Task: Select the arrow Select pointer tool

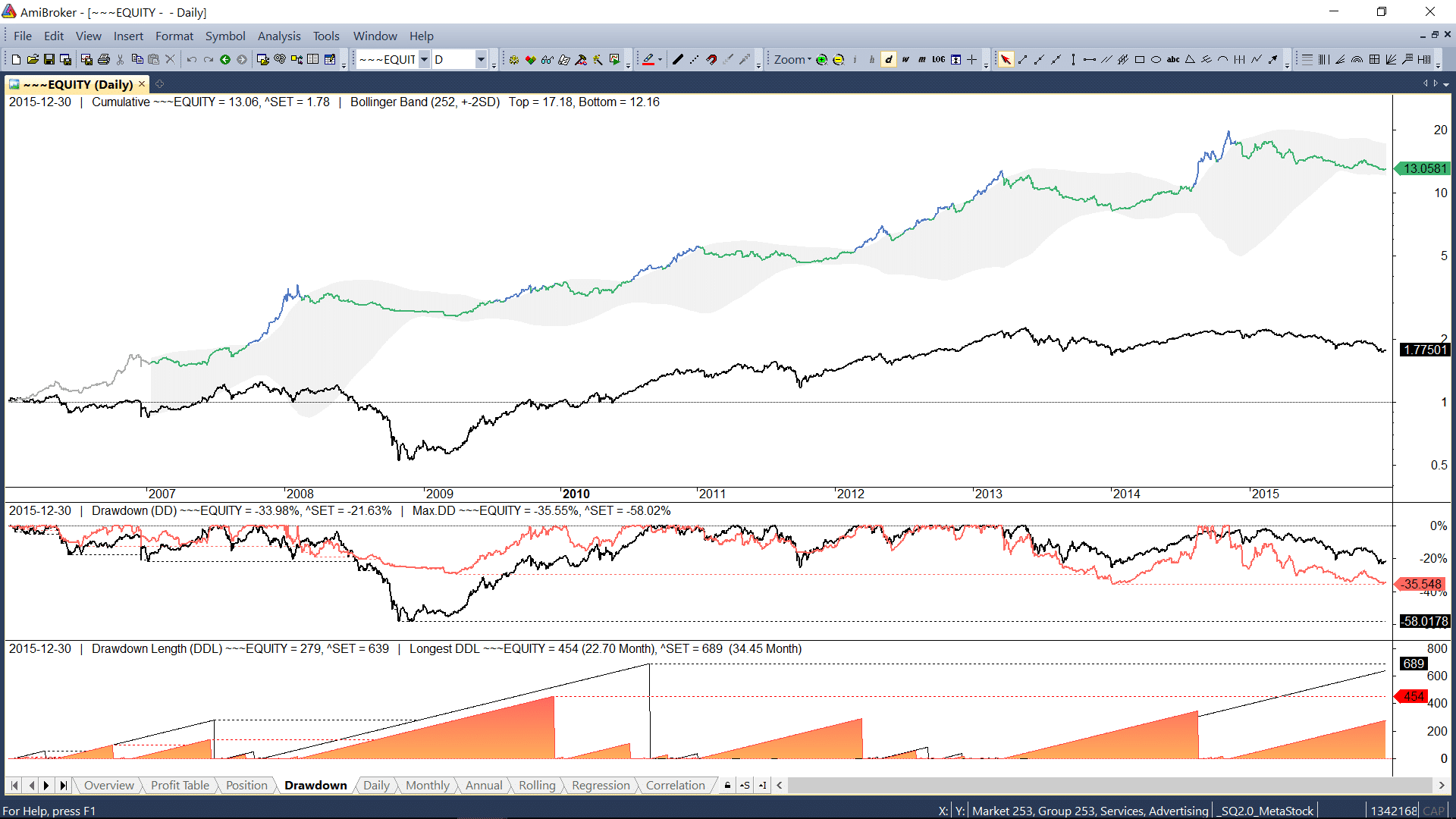Action: point(1006,59)
